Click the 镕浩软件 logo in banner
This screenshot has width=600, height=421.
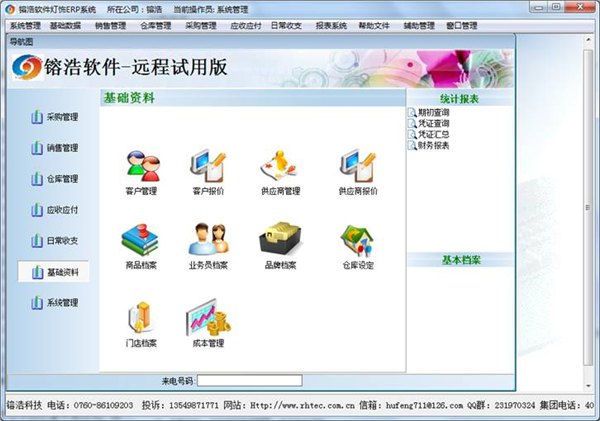click(27, 67)
